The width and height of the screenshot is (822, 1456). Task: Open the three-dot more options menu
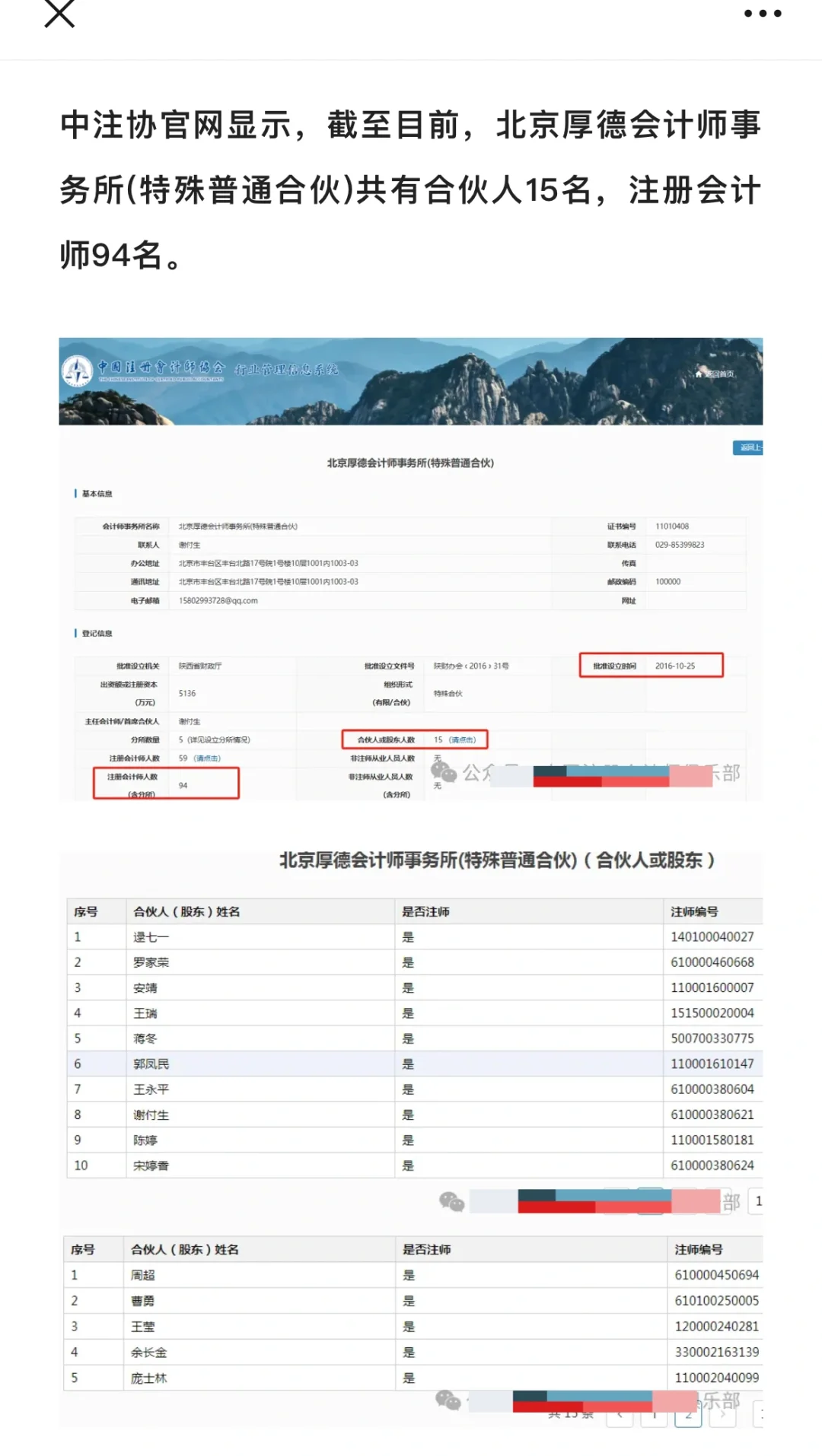tap(763, 13)
